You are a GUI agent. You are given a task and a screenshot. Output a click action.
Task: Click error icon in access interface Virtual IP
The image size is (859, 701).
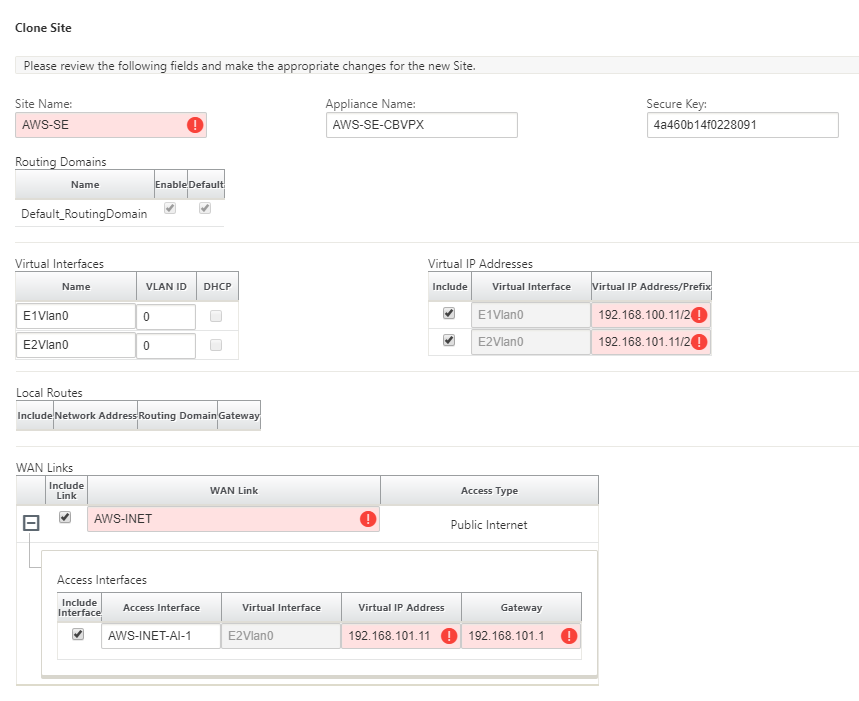click(x=449, y=636)
